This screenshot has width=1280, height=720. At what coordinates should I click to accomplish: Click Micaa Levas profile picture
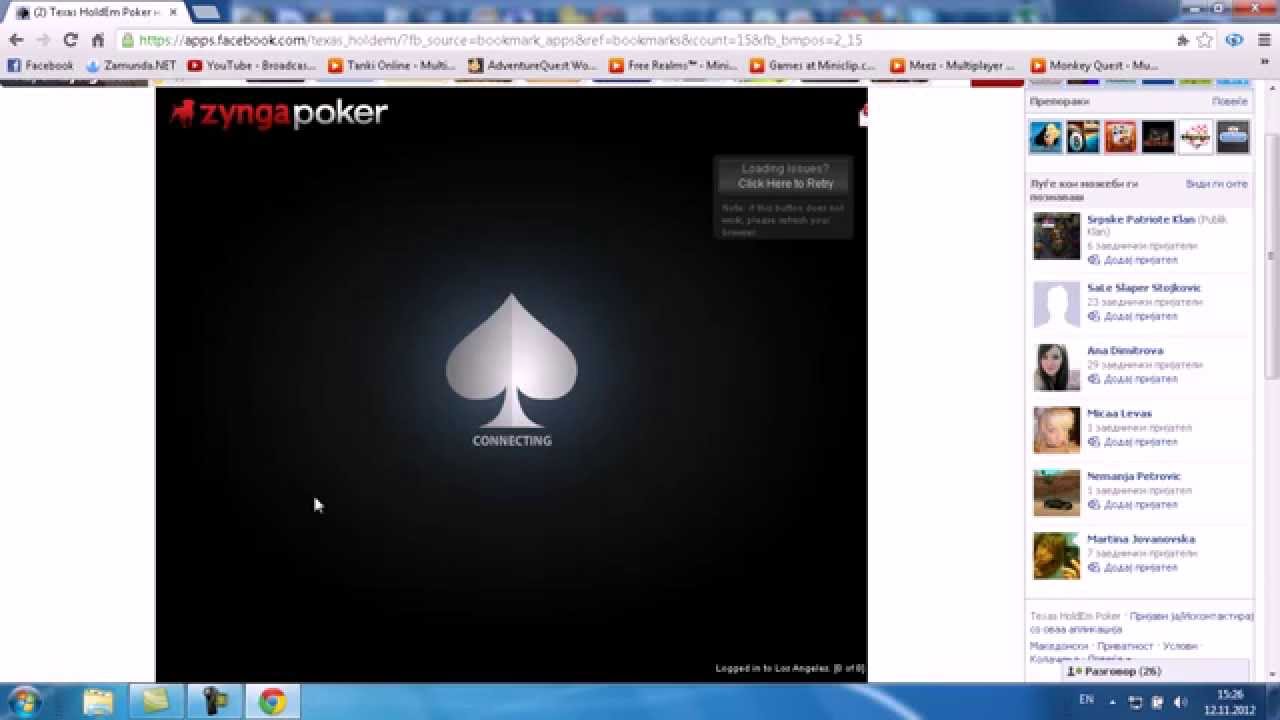[x=1056, y=430]
